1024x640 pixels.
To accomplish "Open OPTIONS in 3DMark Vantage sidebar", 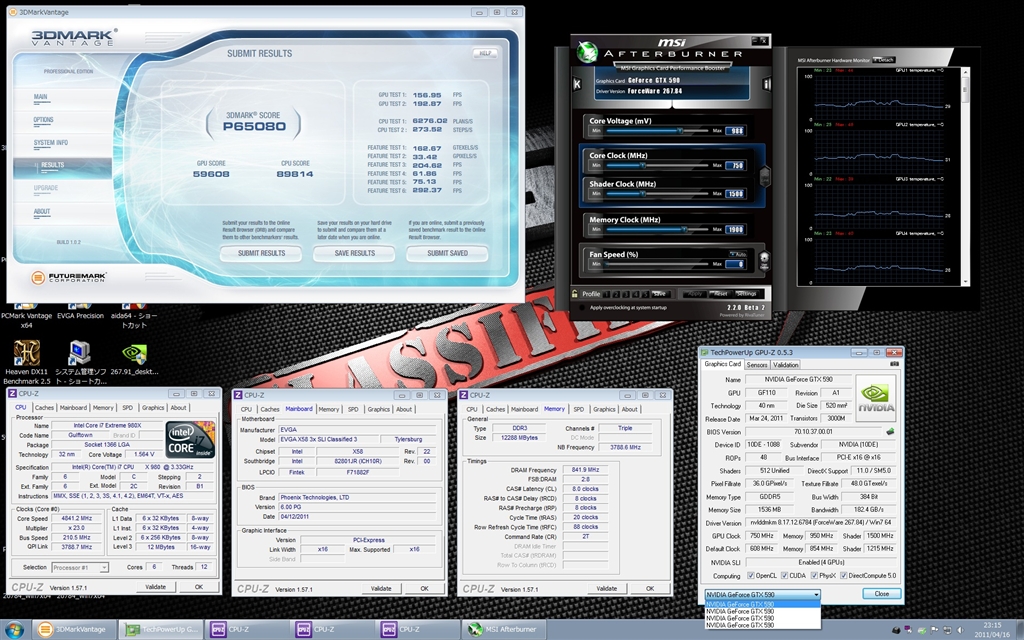I will point(43,120).
